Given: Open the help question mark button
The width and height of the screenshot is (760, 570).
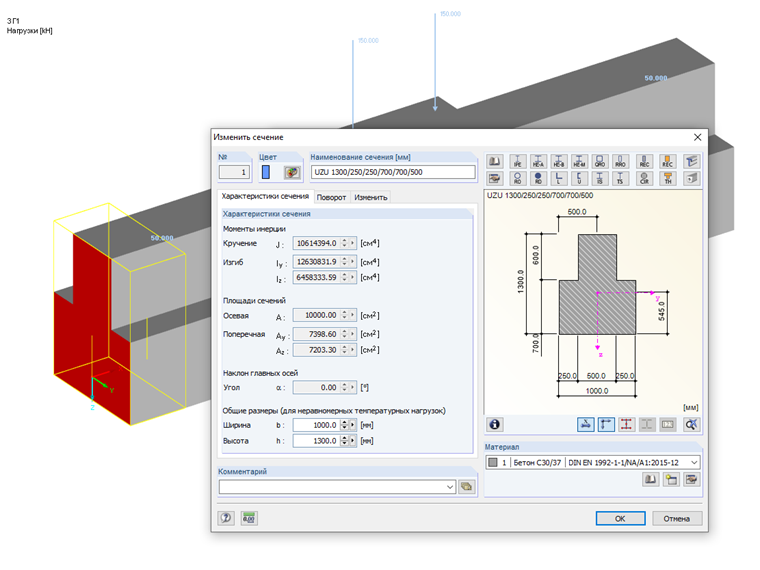Looking at the screenshot, I should 226,518.
